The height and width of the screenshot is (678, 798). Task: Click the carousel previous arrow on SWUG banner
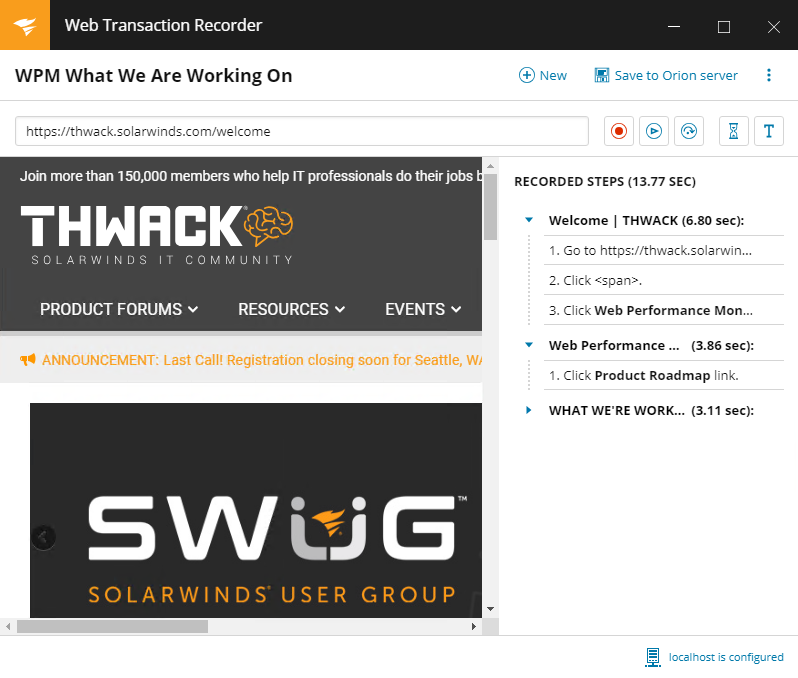pyautogui.click(x=43, y=537)
